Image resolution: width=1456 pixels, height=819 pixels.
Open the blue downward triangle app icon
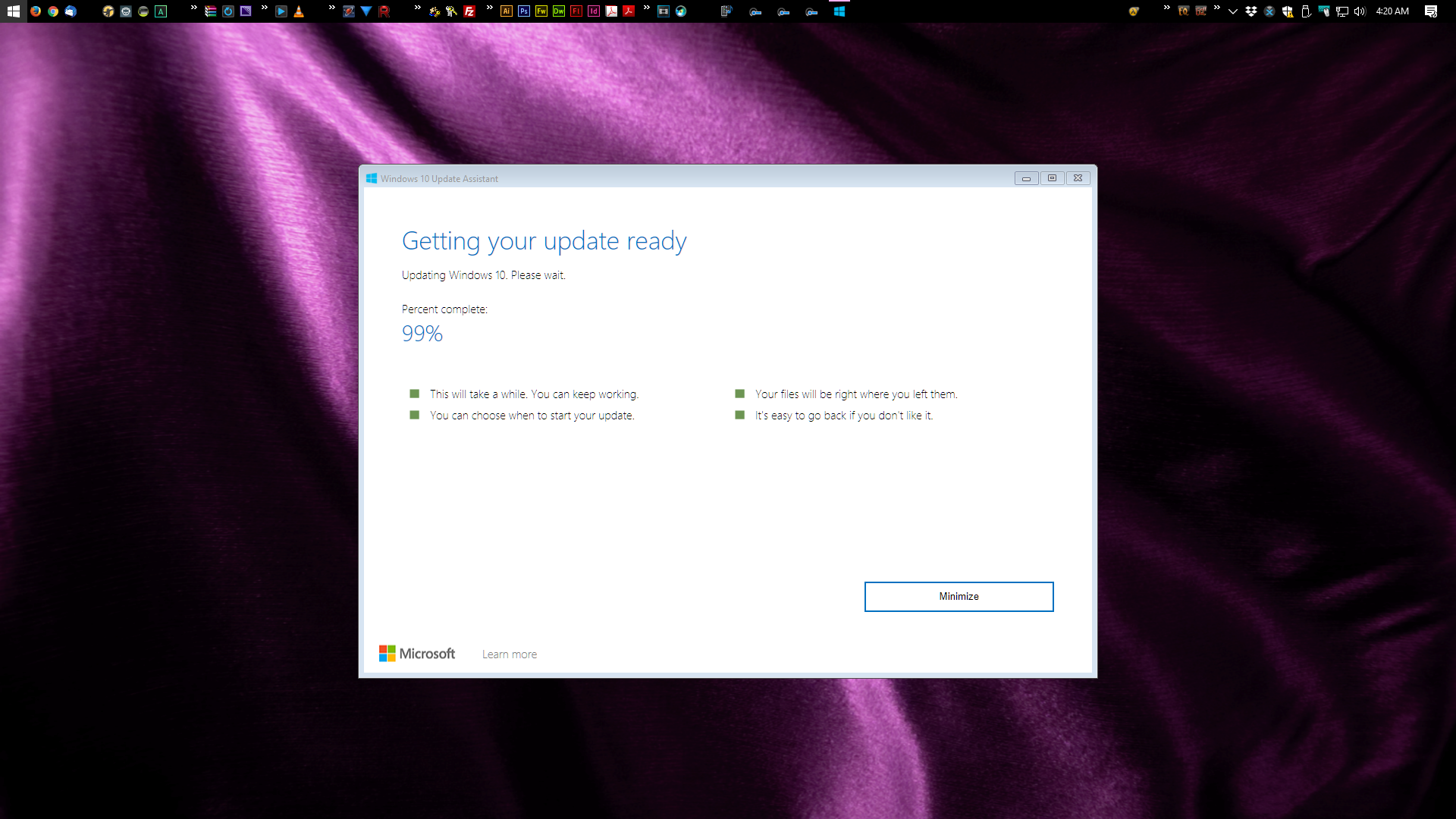point(366,11)
